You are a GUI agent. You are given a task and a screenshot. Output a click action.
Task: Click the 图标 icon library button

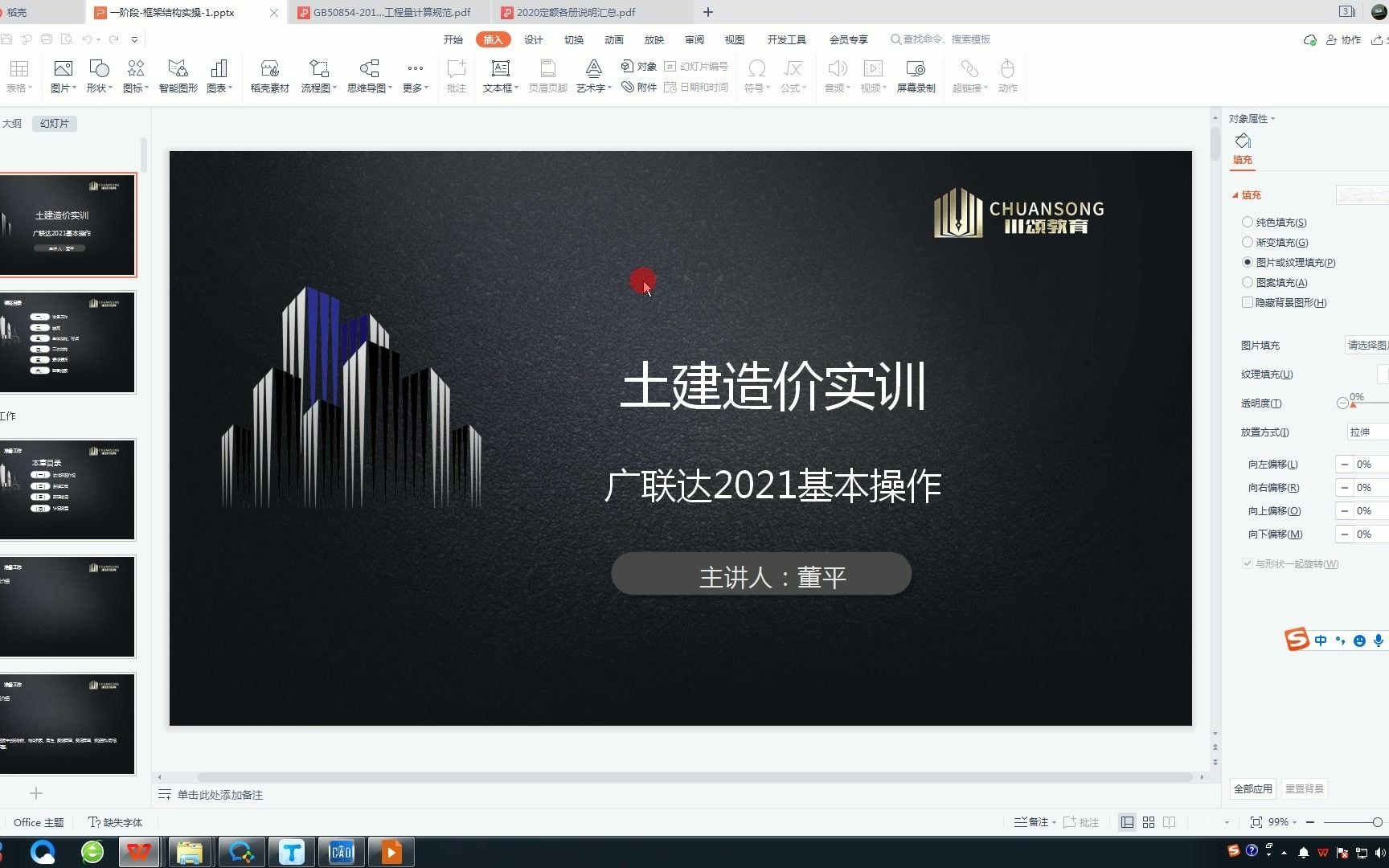pyautogui.click(x=136, y=76)
